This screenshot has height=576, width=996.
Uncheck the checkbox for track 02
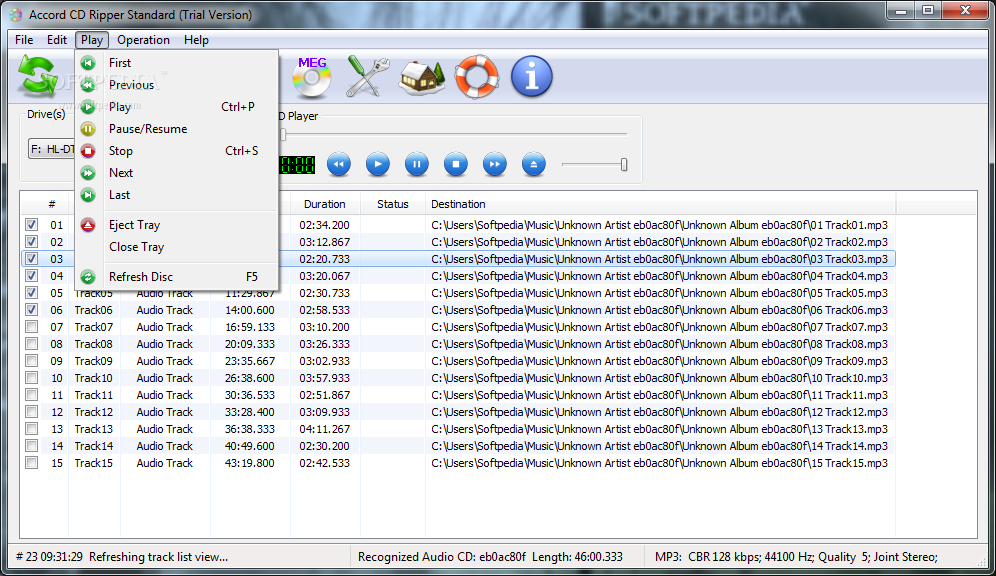coord(31,242)
